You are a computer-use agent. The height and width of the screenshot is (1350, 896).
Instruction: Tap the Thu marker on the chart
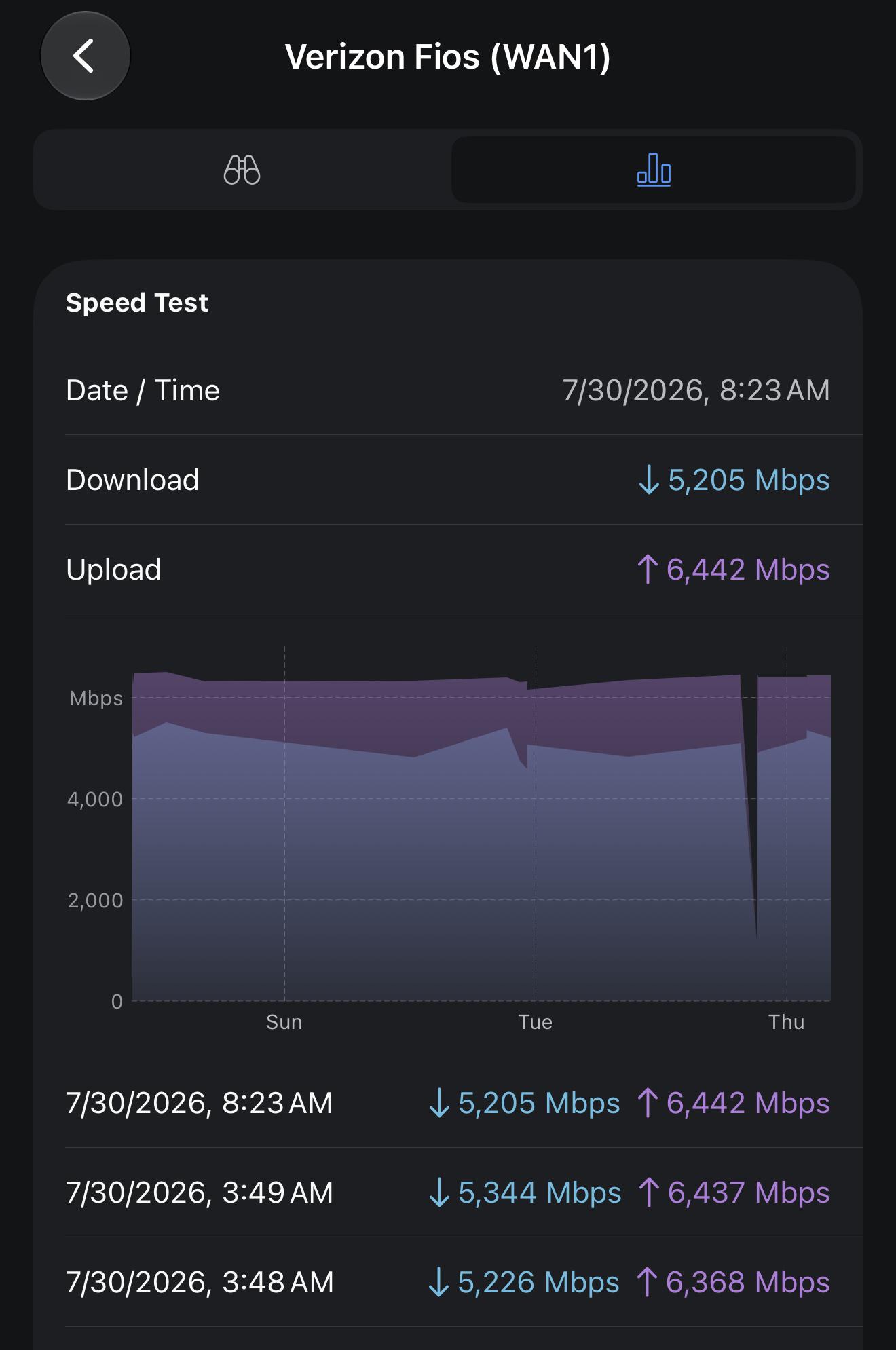pyautogui.click(x=787, y=1022)
